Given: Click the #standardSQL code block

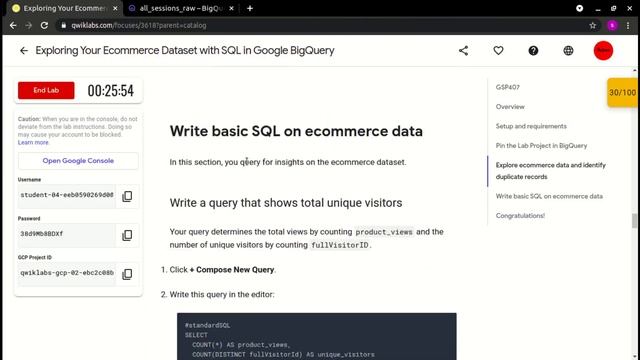Looking at the screenshot, I should pyautogui.click(x=317, y=337).
